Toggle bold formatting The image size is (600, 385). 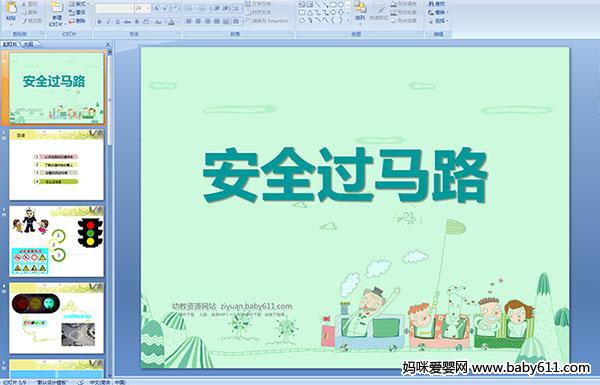point(99,22)
